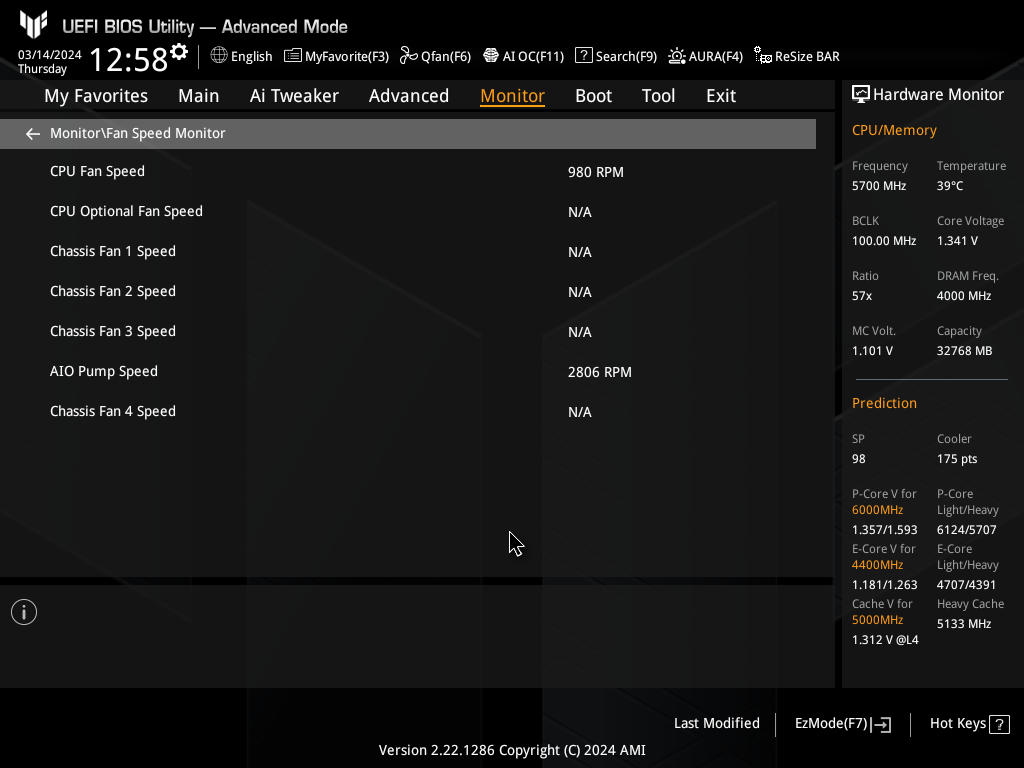This screenshot has height=768, width=1024.
Task: Click the 5000MHz cache prediction
Action: 878,620
